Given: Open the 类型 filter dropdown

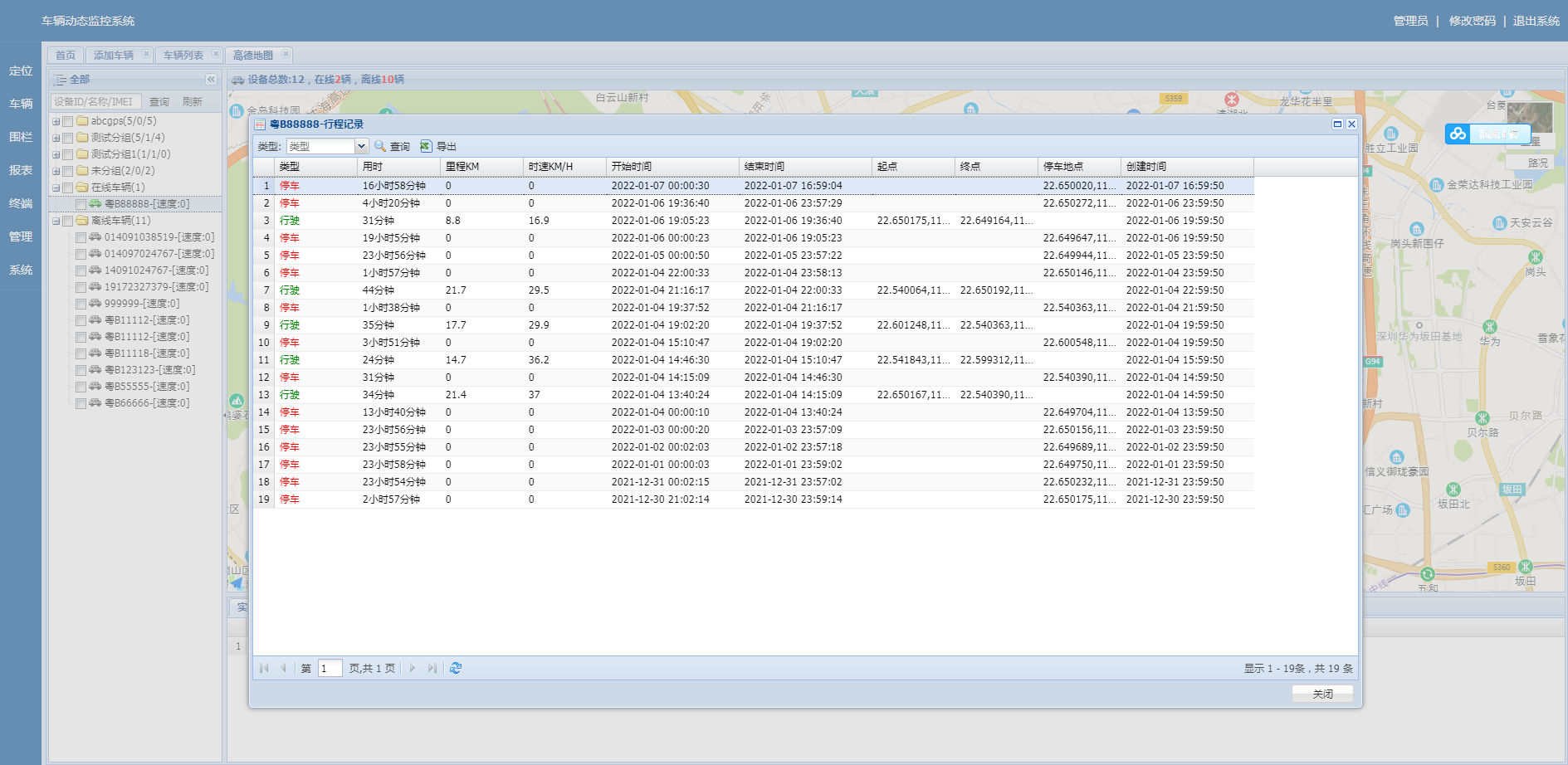Looking at the screenshot, I should [361, 146].
